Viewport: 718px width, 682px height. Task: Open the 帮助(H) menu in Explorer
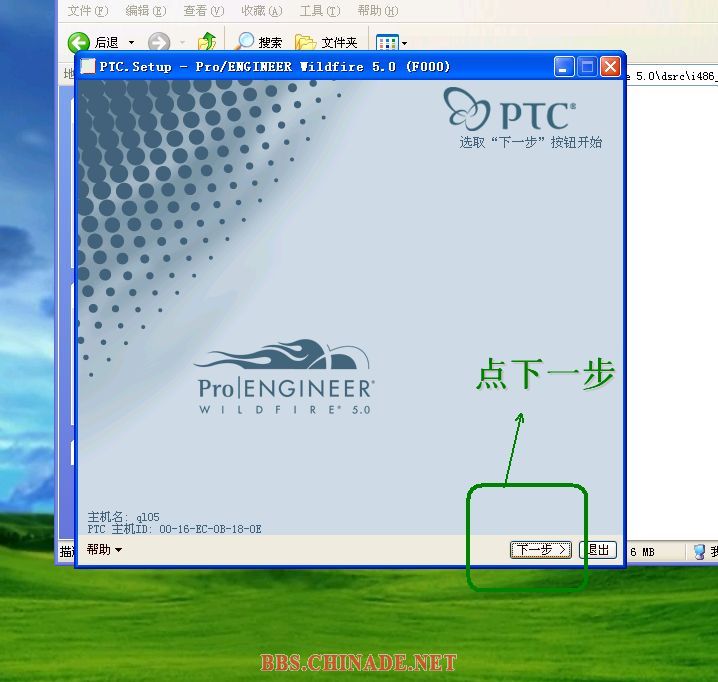[377, 11]
